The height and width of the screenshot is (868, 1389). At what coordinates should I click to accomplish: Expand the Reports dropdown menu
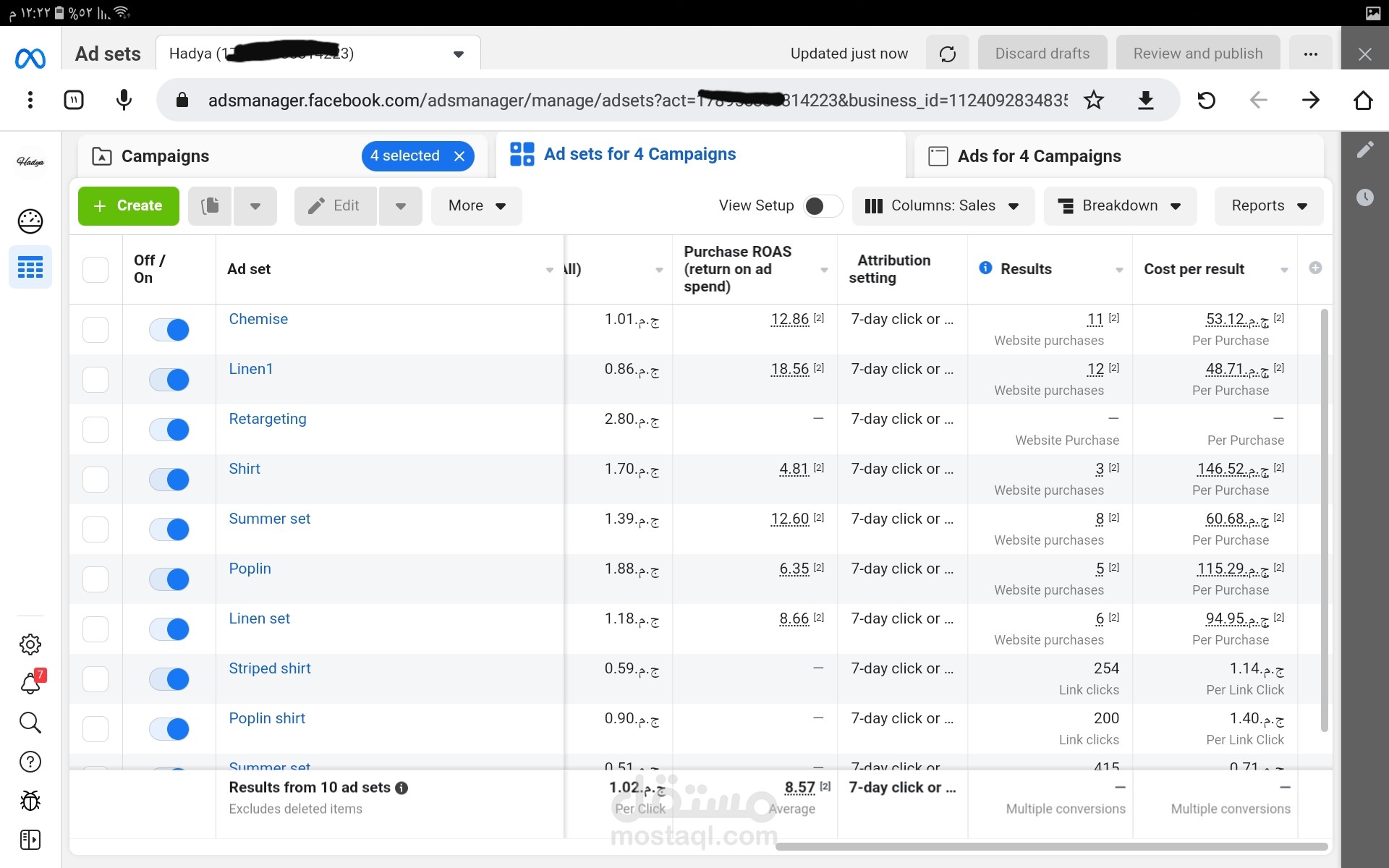(1269, 206)
